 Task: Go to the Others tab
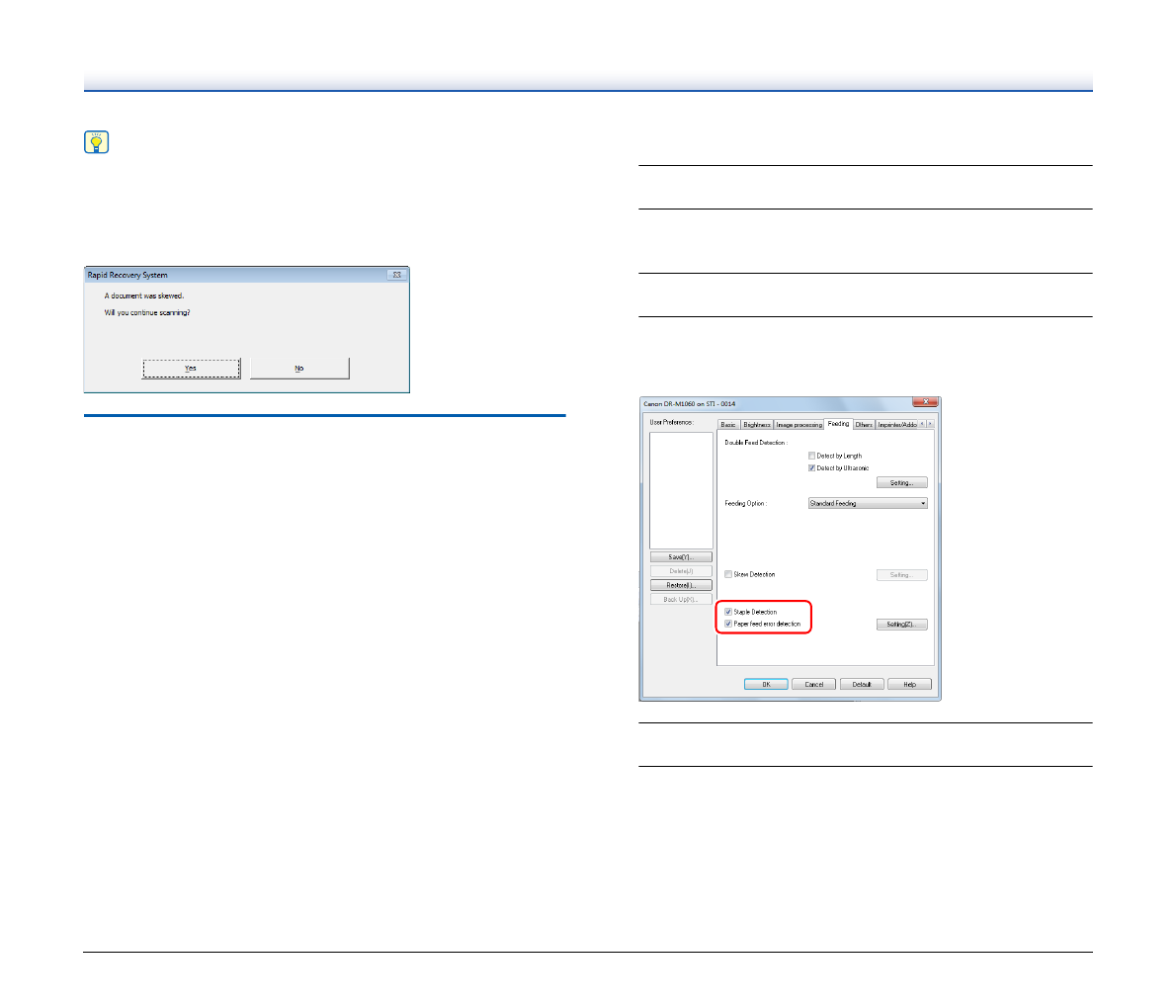[x=864, y=425]
